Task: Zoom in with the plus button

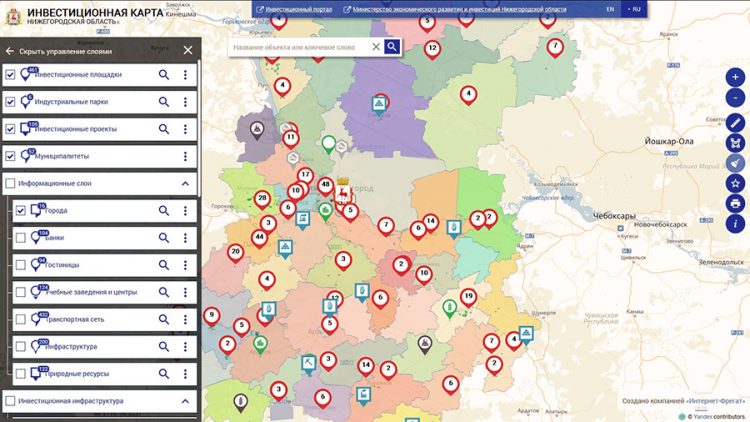Action: click(x=735, y=77)
